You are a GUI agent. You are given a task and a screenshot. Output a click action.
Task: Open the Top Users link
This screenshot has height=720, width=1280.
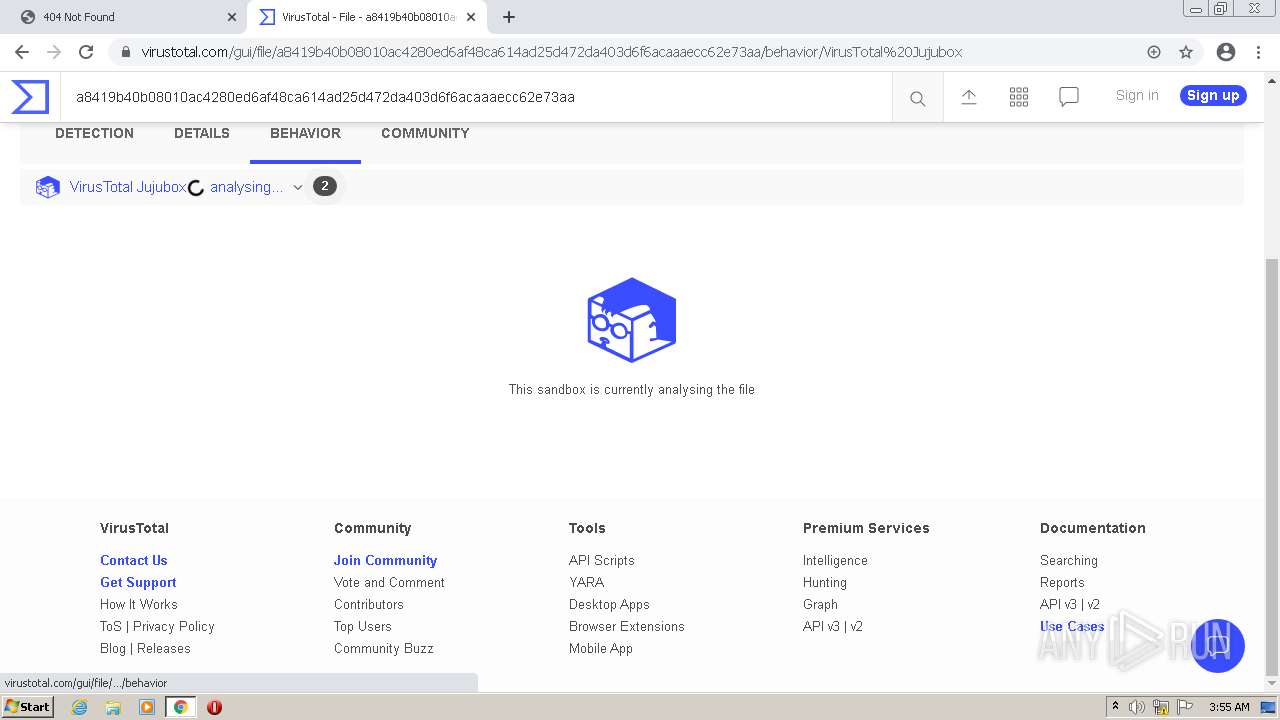coord(363,626)
